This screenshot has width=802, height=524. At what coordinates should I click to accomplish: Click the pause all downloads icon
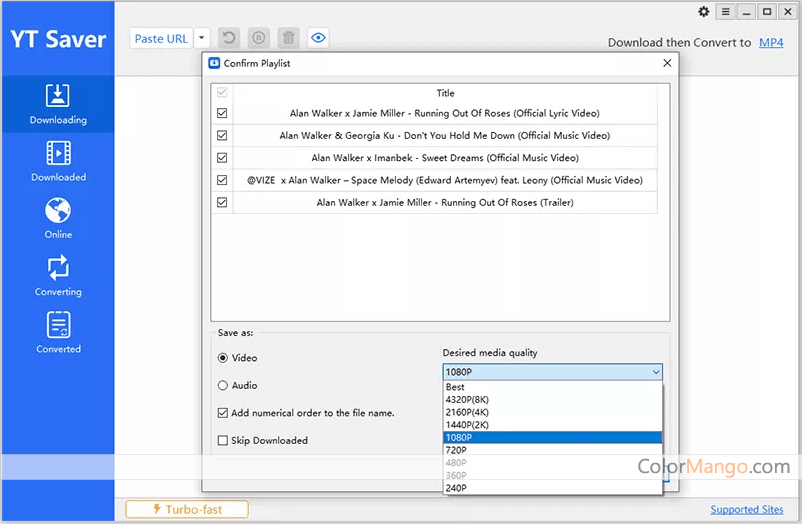click(259, 38)
